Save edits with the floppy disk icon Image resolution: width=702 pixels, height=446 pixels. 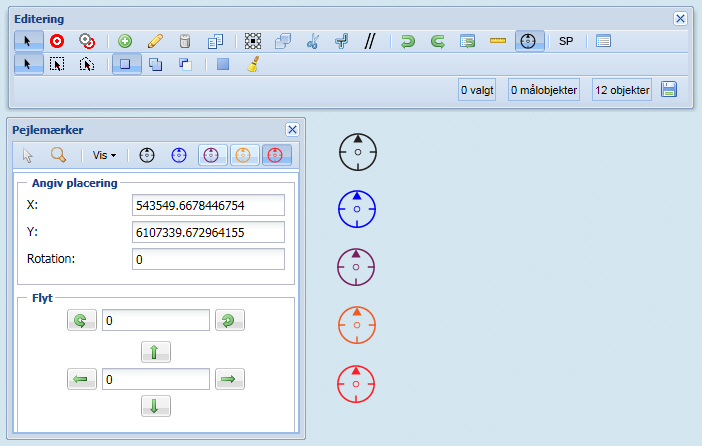[x=669, y=90]
